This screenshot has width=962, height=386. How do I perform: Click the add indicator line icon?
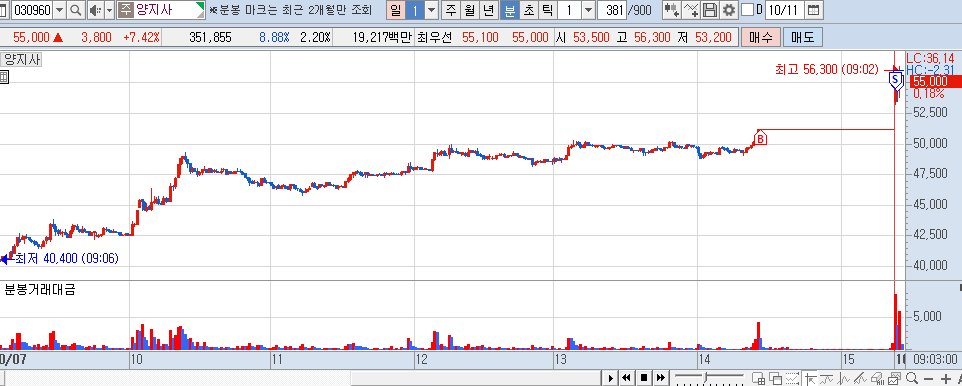(x=691, y=10)
